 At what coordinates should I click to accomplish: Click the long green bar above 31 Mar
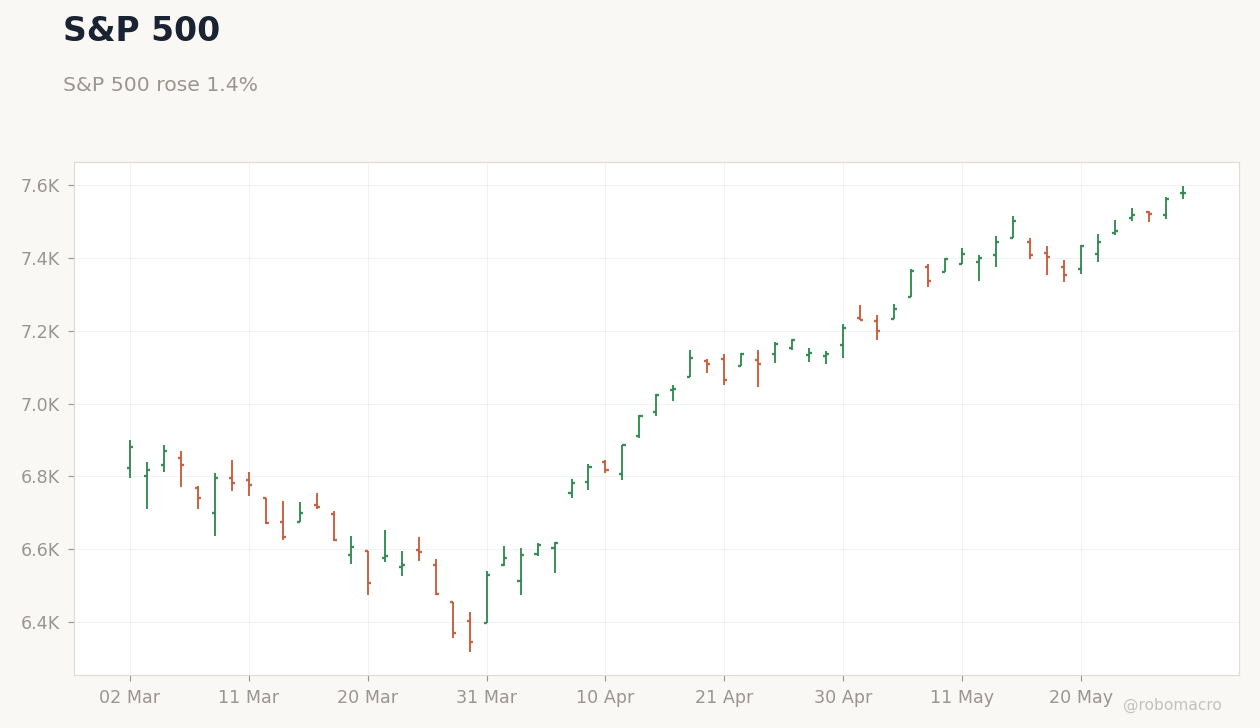(487, 597)
